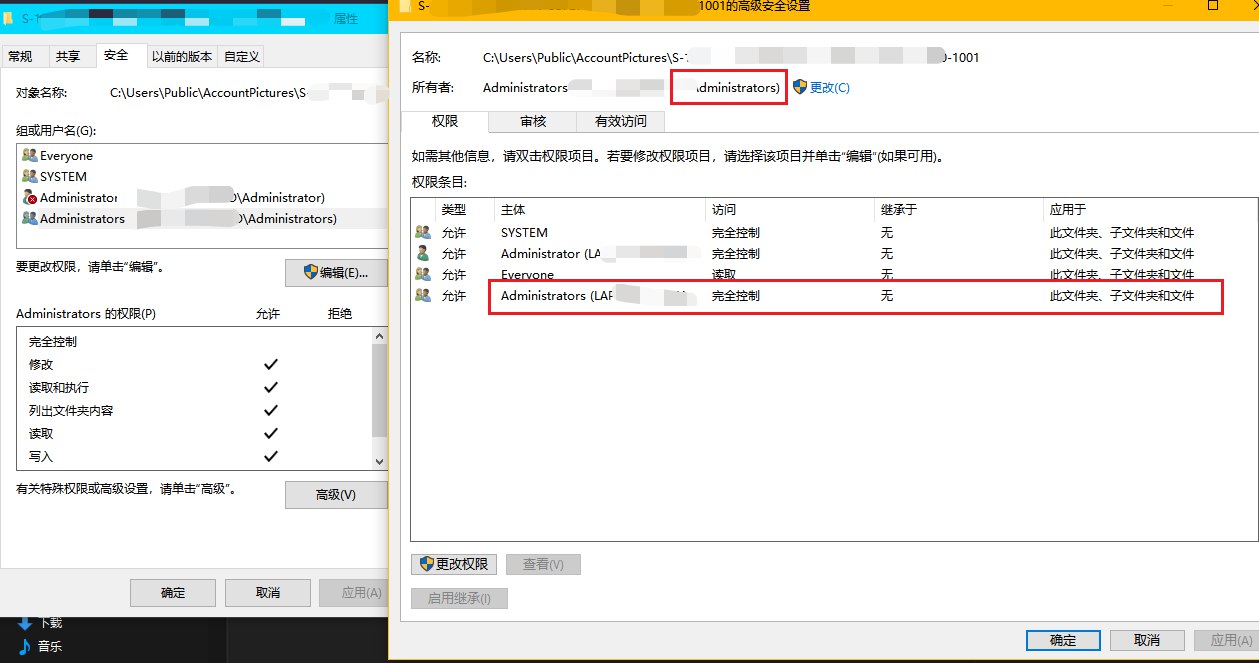
Task: Click the 主体 column header
Action: pos(600,210)
